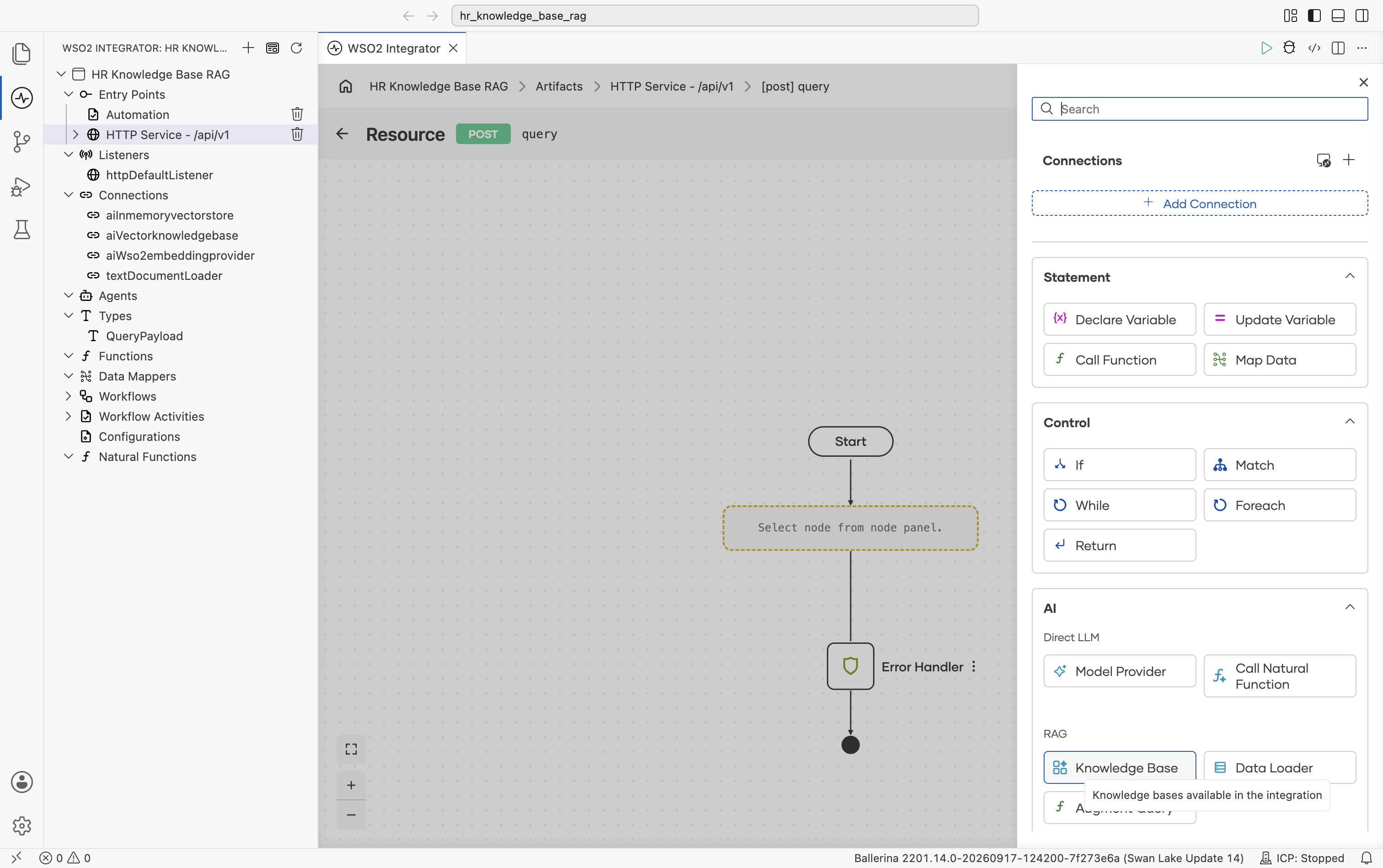The width and height of the screenshot is (1383, 868).
Task: Split the editor right
Action: coord(1338,48)
